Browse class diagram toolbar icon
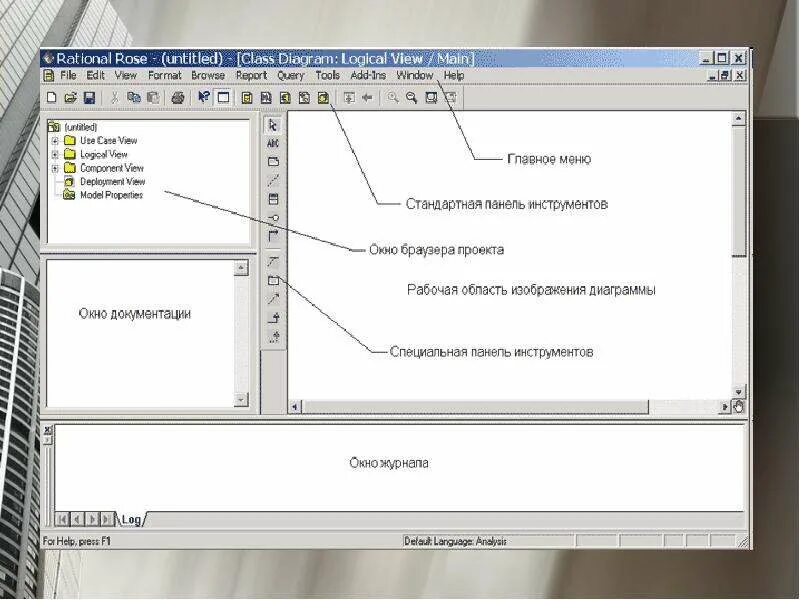Screen dimensions: 800x600 pyautogui.click(x=247, y=97)
